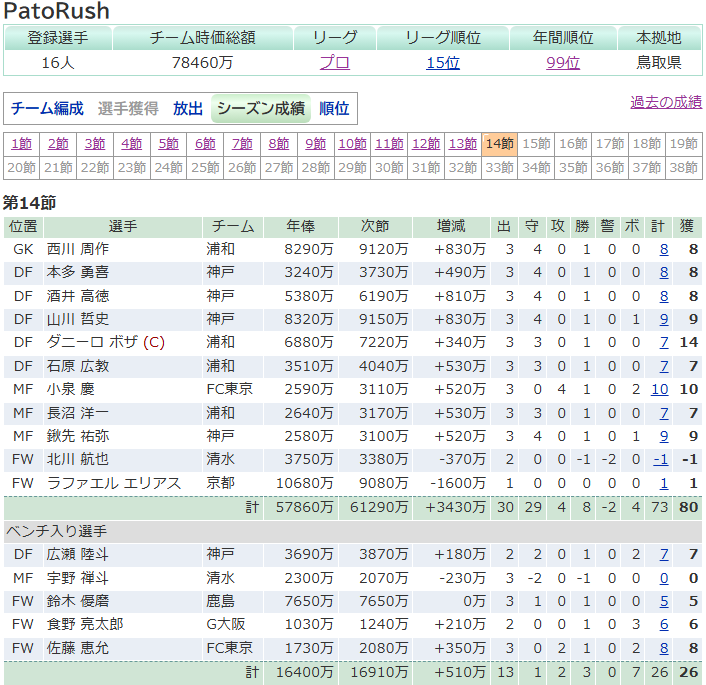Go to 2節 results
706x685 pixels.
[59, 144]
